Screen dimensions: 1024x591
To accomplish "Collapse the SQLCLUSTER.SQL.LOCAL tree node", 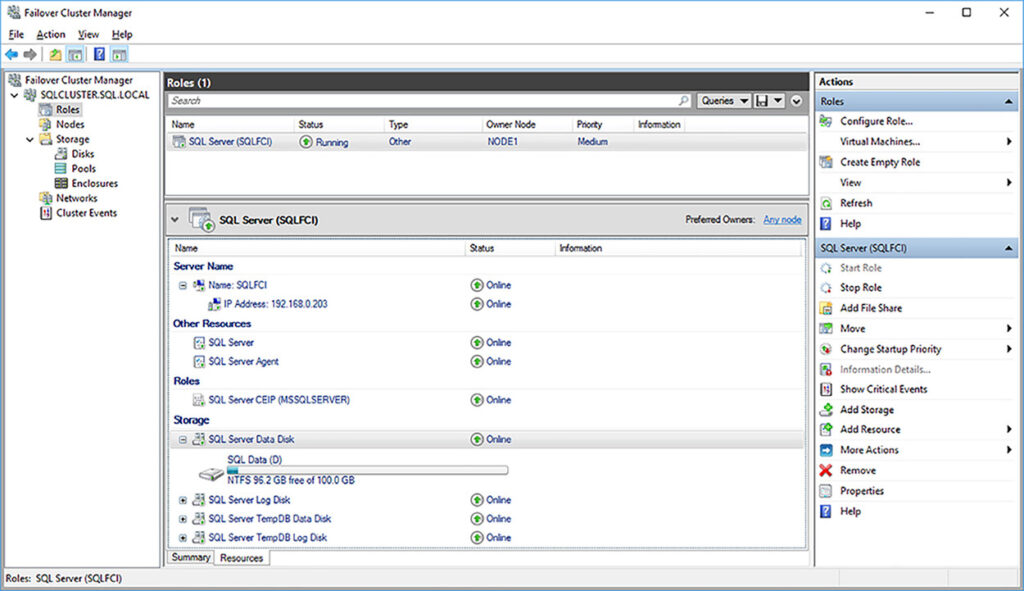I will (x=14, y=95).
